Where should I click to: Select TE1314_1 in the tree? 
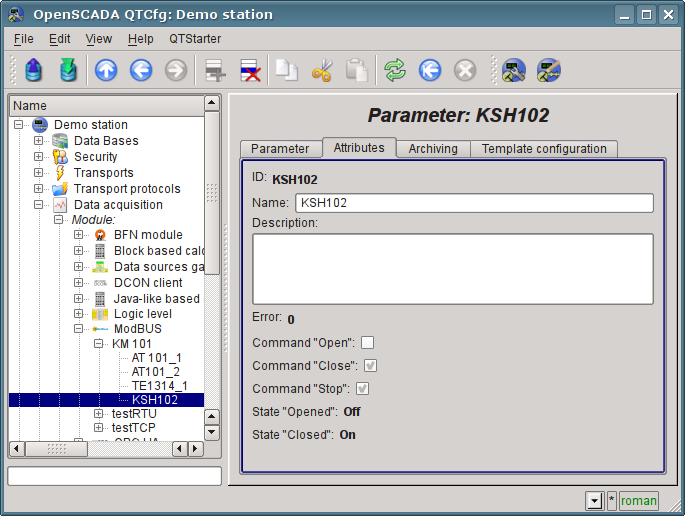click(x=159, y=385)
